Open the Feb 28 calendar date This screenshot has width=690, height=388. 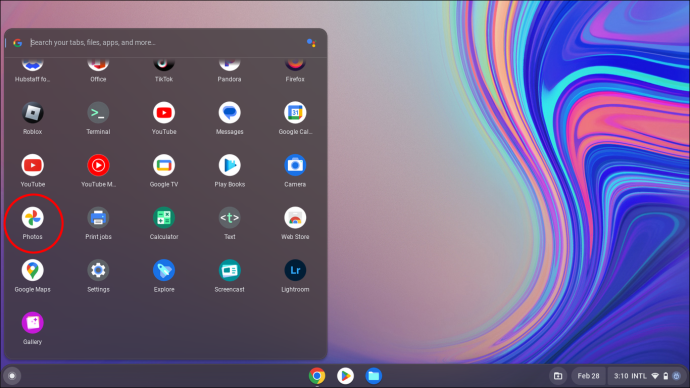point(588,376)
